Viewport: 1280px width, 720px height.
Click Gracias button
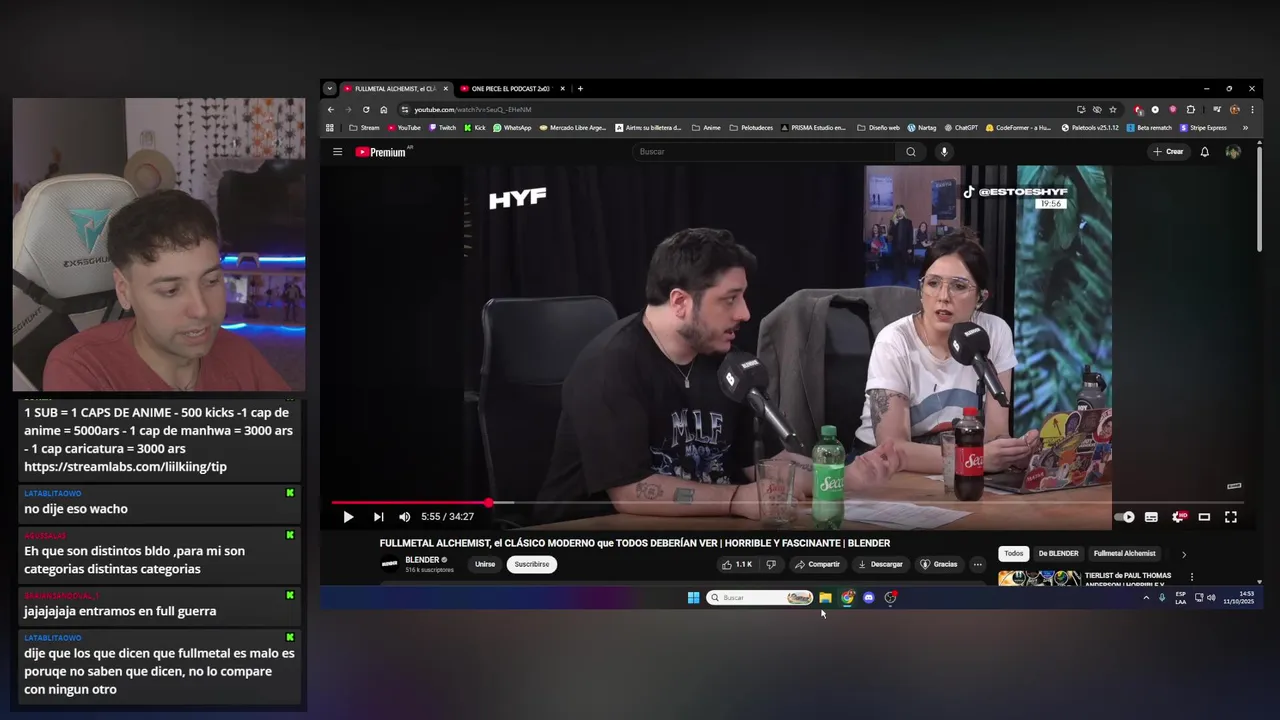(x=938, y=564)
